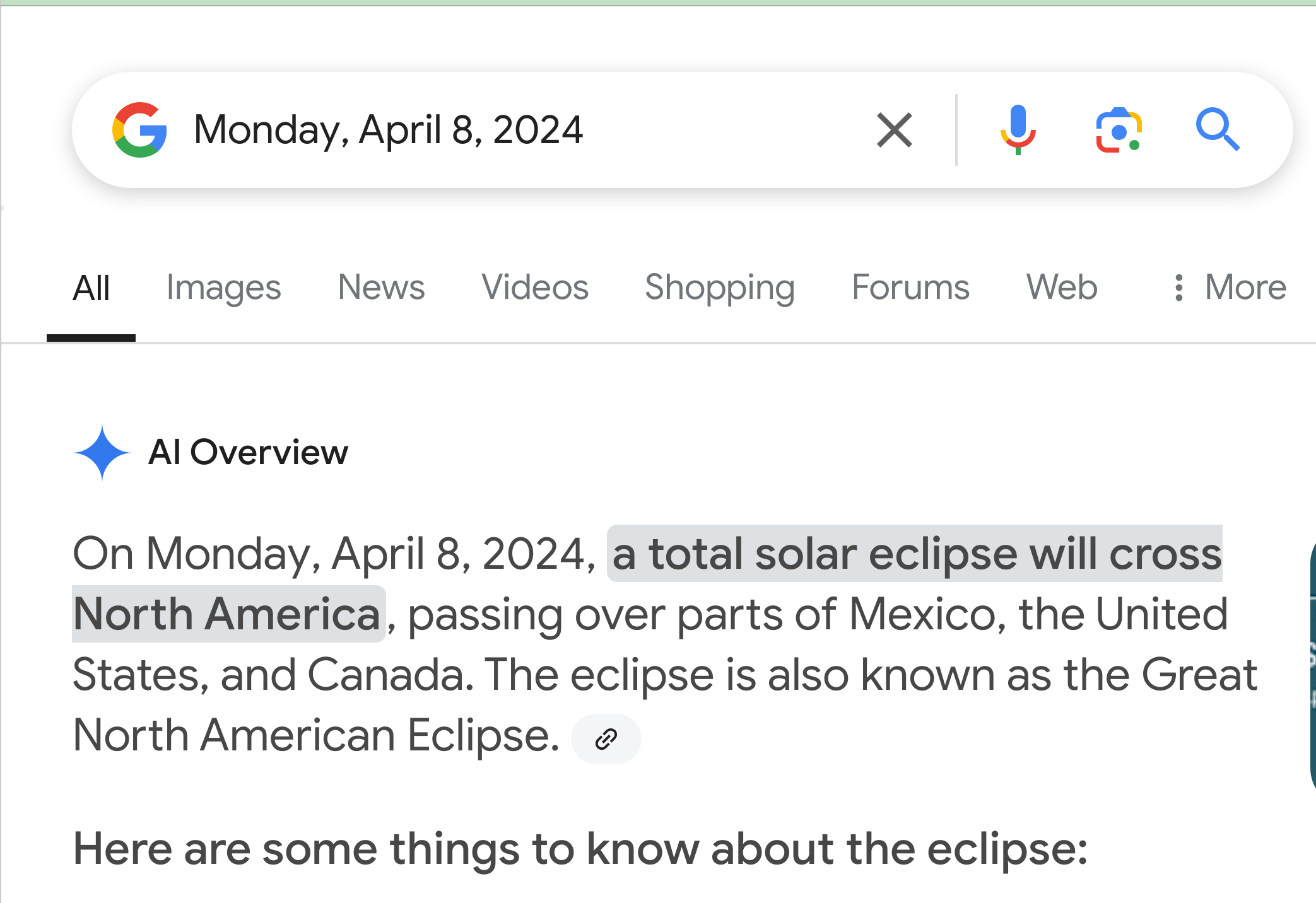Image resolution: width=1316 pixels, height=903 pixels.
Task: Click the search input field text
Action: (x=388, y=130)
